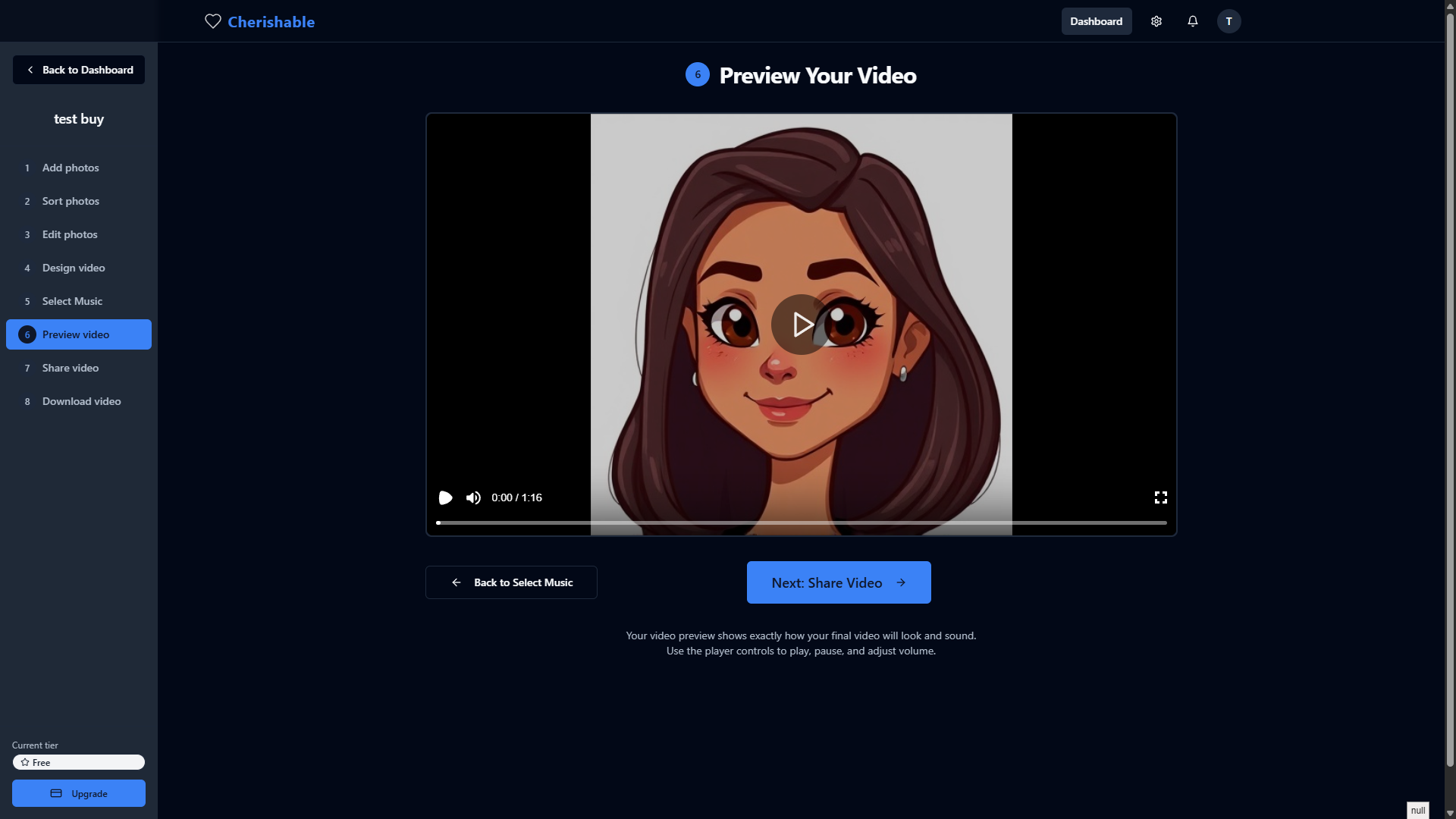Open the user avatar T menu

click(x=1228, y=21)
